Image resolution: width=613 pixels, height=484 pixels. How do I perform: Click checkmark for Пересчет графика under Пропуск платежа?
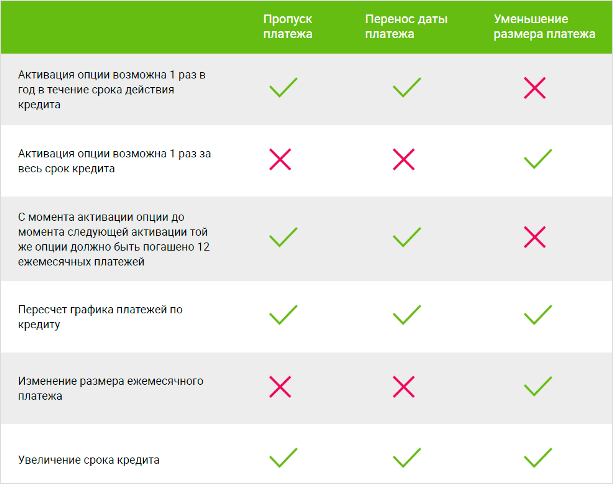(283, 315)
